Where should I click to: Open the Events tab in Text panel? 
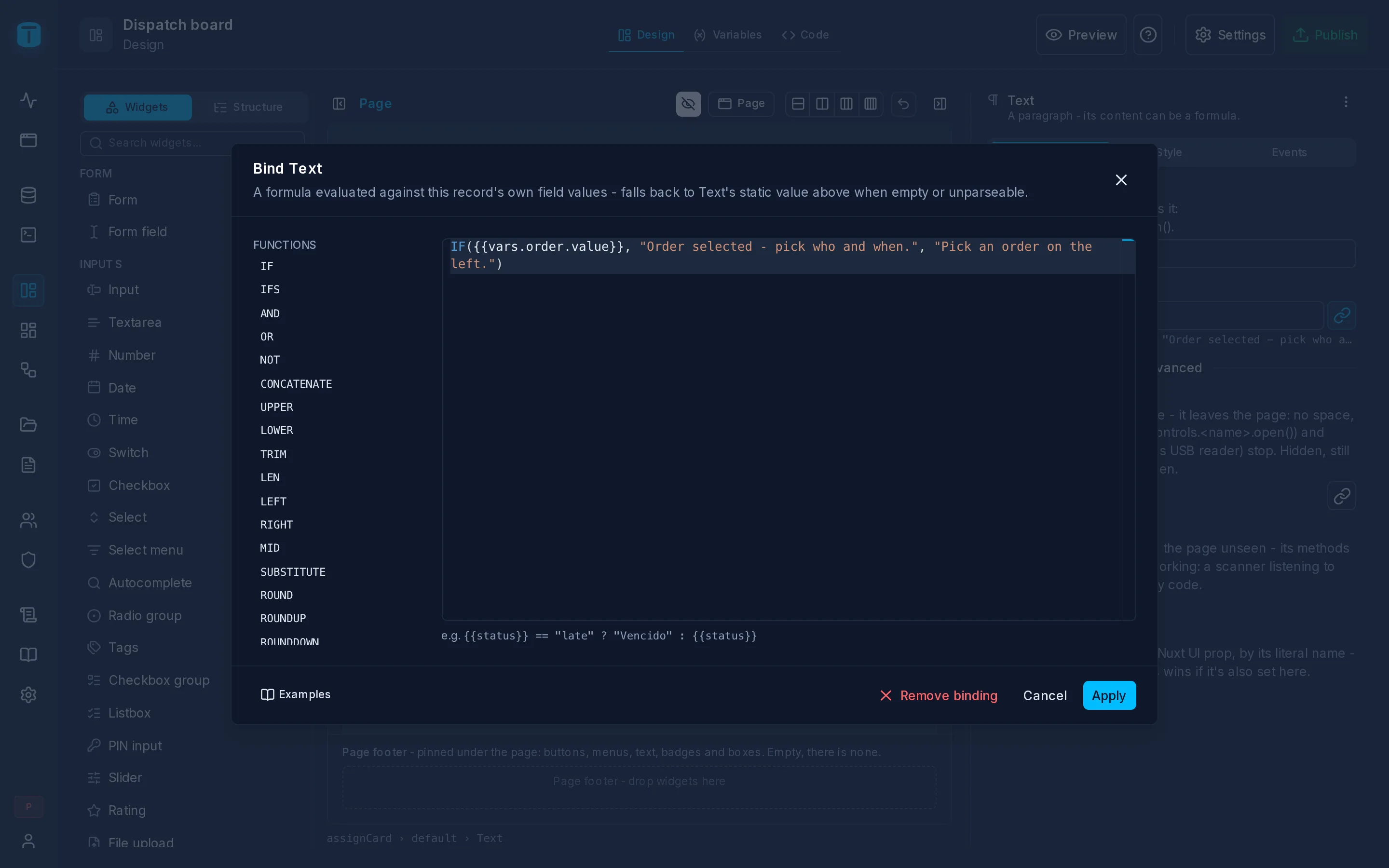1289,152
